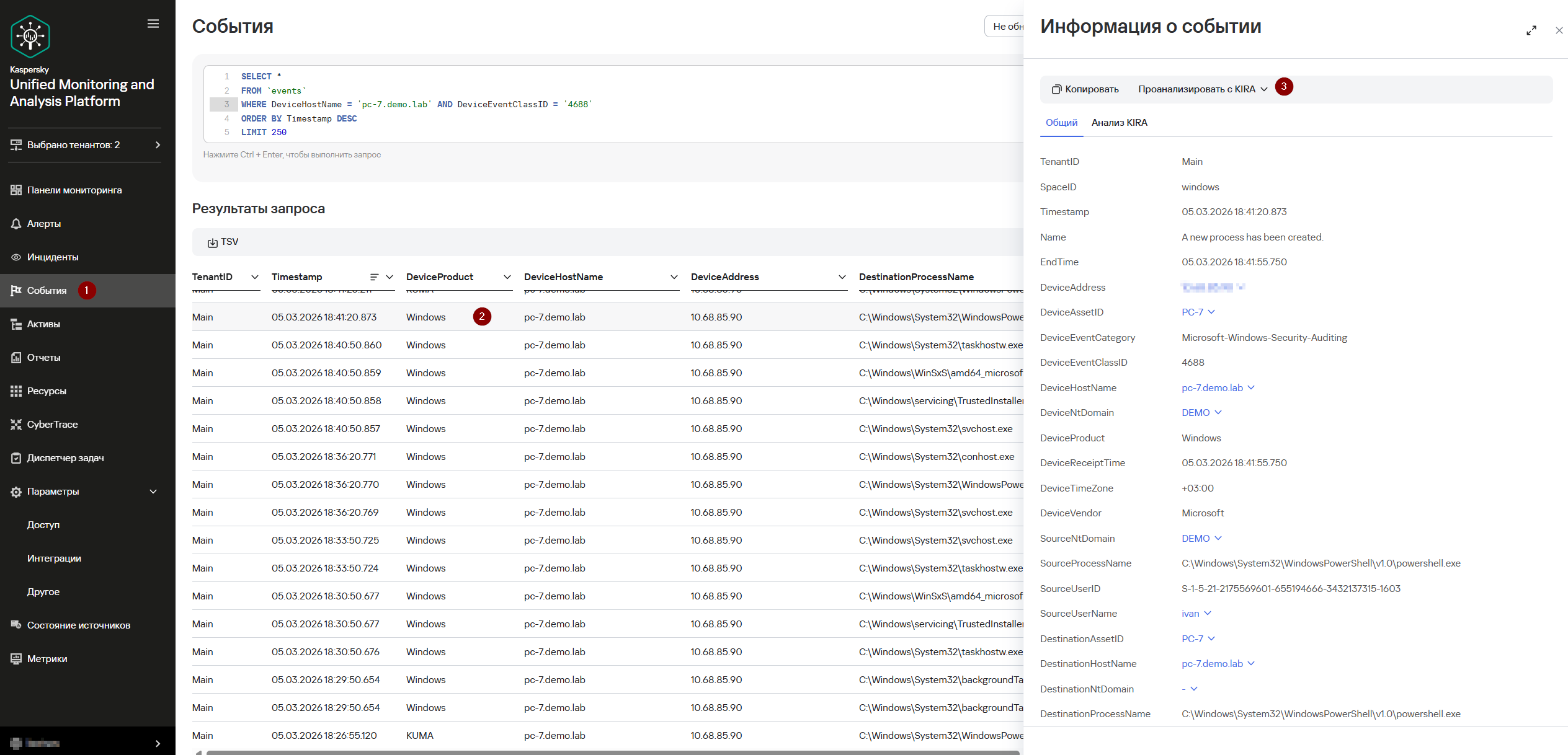
Task: Click the Timestamp column sort icon
Action: [374, 277]
